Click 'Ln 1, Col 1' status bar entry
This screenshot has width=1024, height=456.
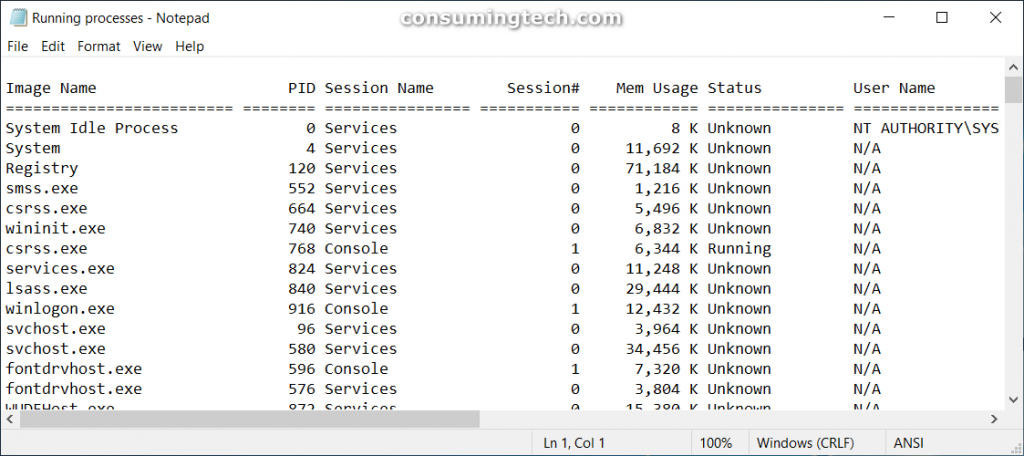click(x=574, y=443)
